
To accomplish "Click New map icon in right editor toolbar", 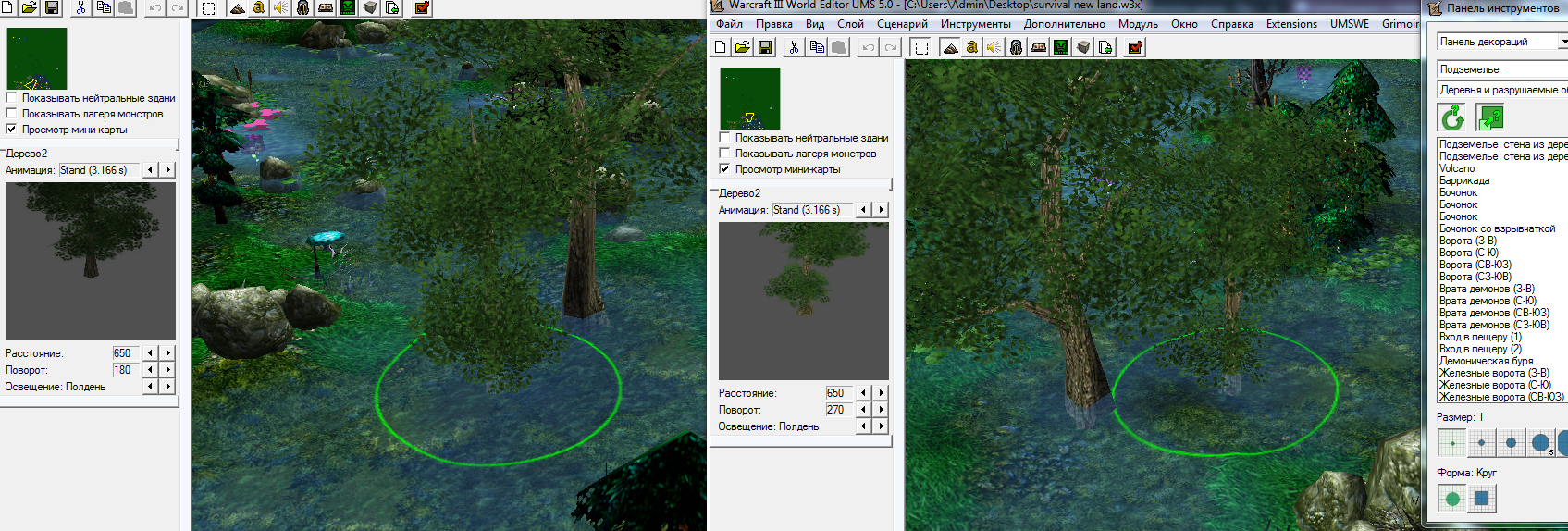I will coord(721,47).
